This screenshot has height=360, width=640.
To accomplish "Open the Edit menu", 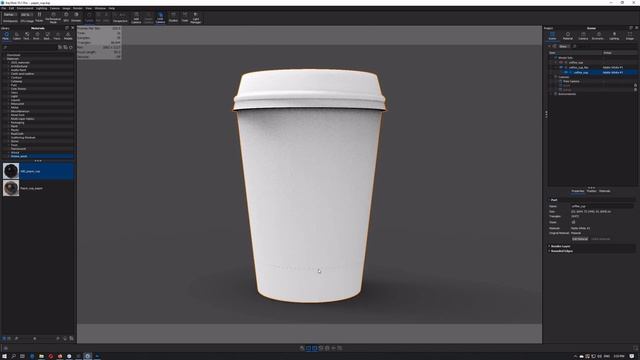I will (x=11, y=8).
